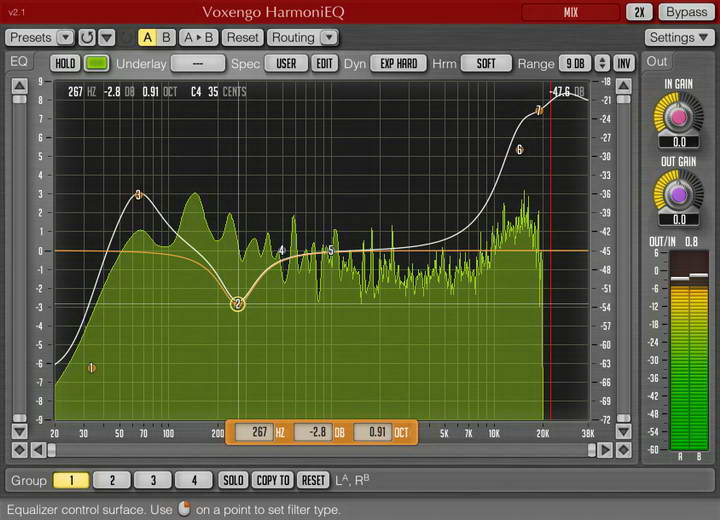Click left vertical scroll up arrow
The height and width of the screenshot is (520, 720).
[19, 86]
